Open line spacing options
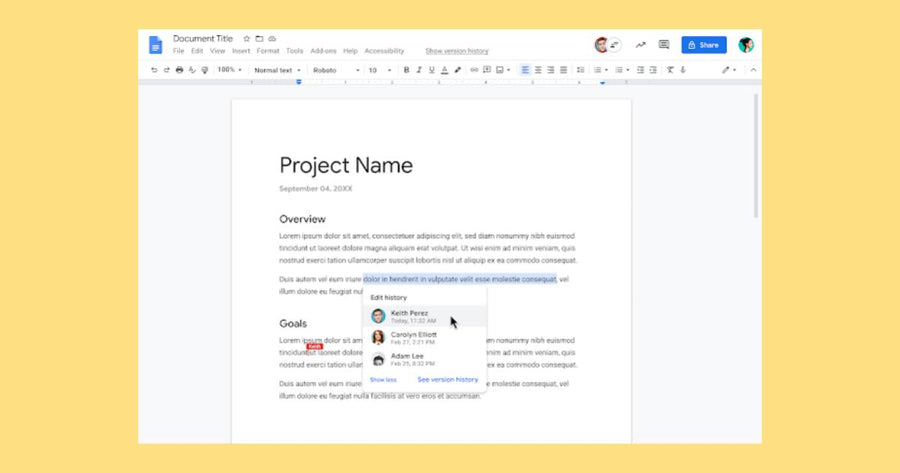 pyautogui.click(x=580, y=70)
